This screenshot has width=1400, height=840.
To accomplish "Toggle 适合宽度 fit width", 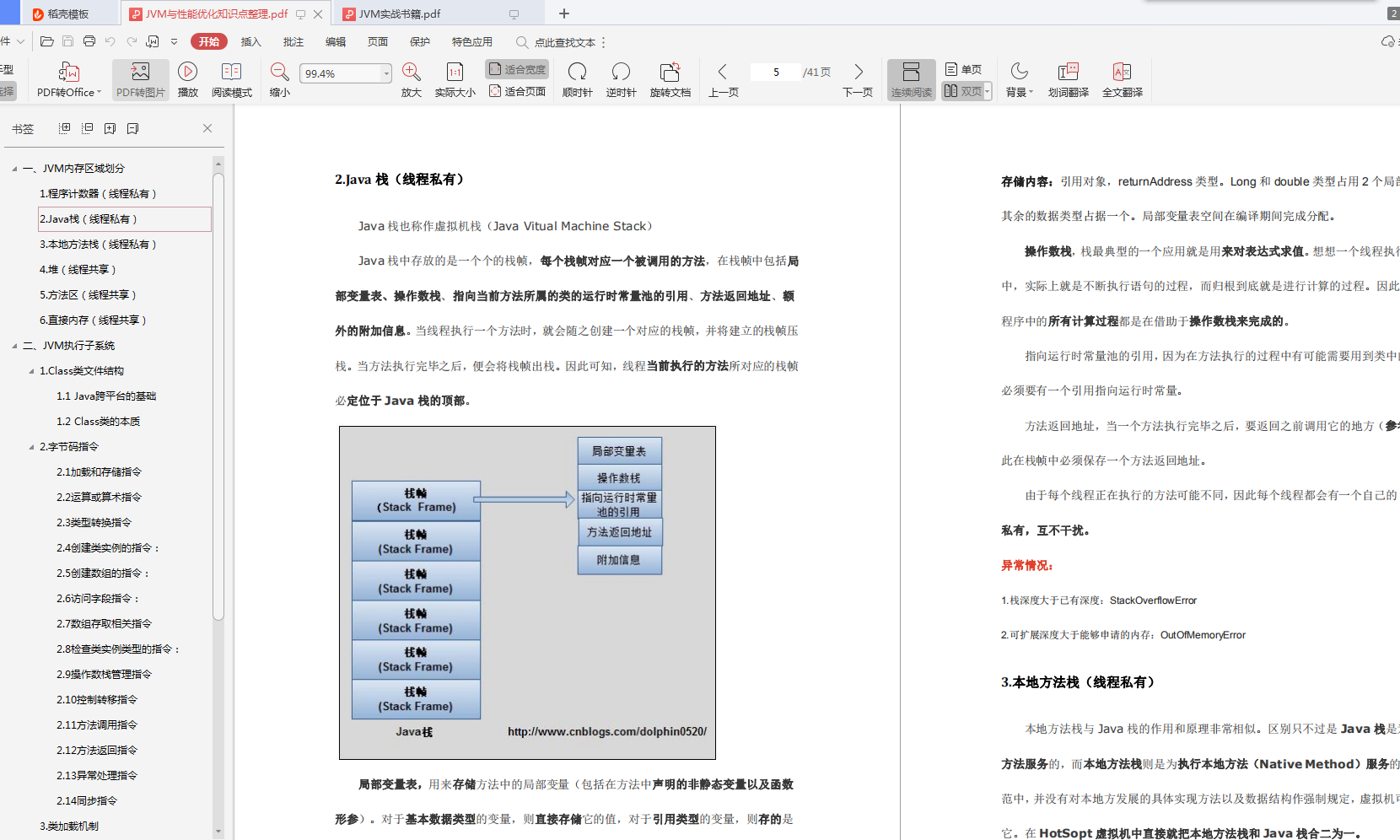I will tap(517, 69).
